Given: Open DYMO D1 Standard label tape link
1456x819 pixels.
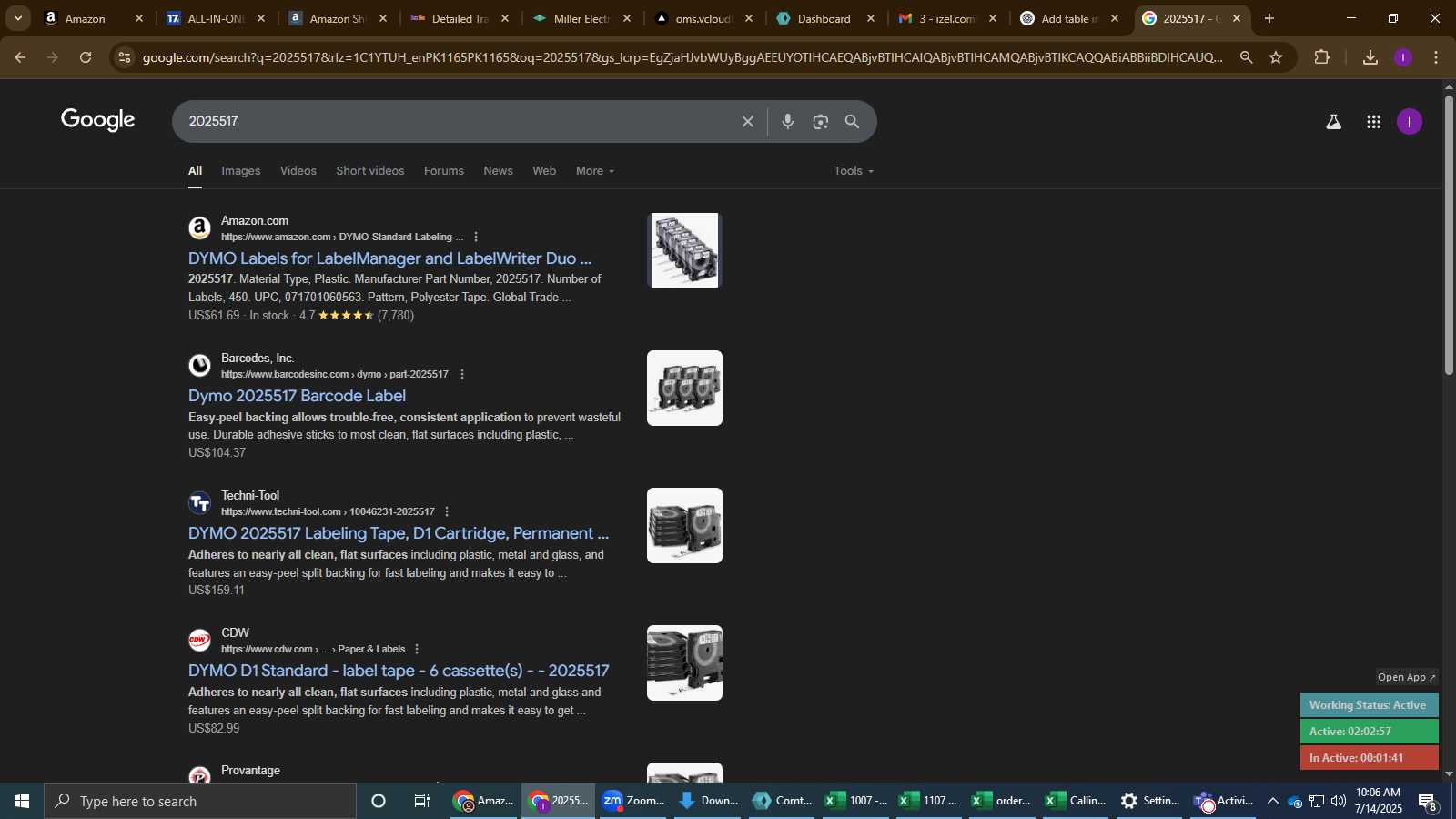Looking at the screenshot, I should [x=399, y=671].
